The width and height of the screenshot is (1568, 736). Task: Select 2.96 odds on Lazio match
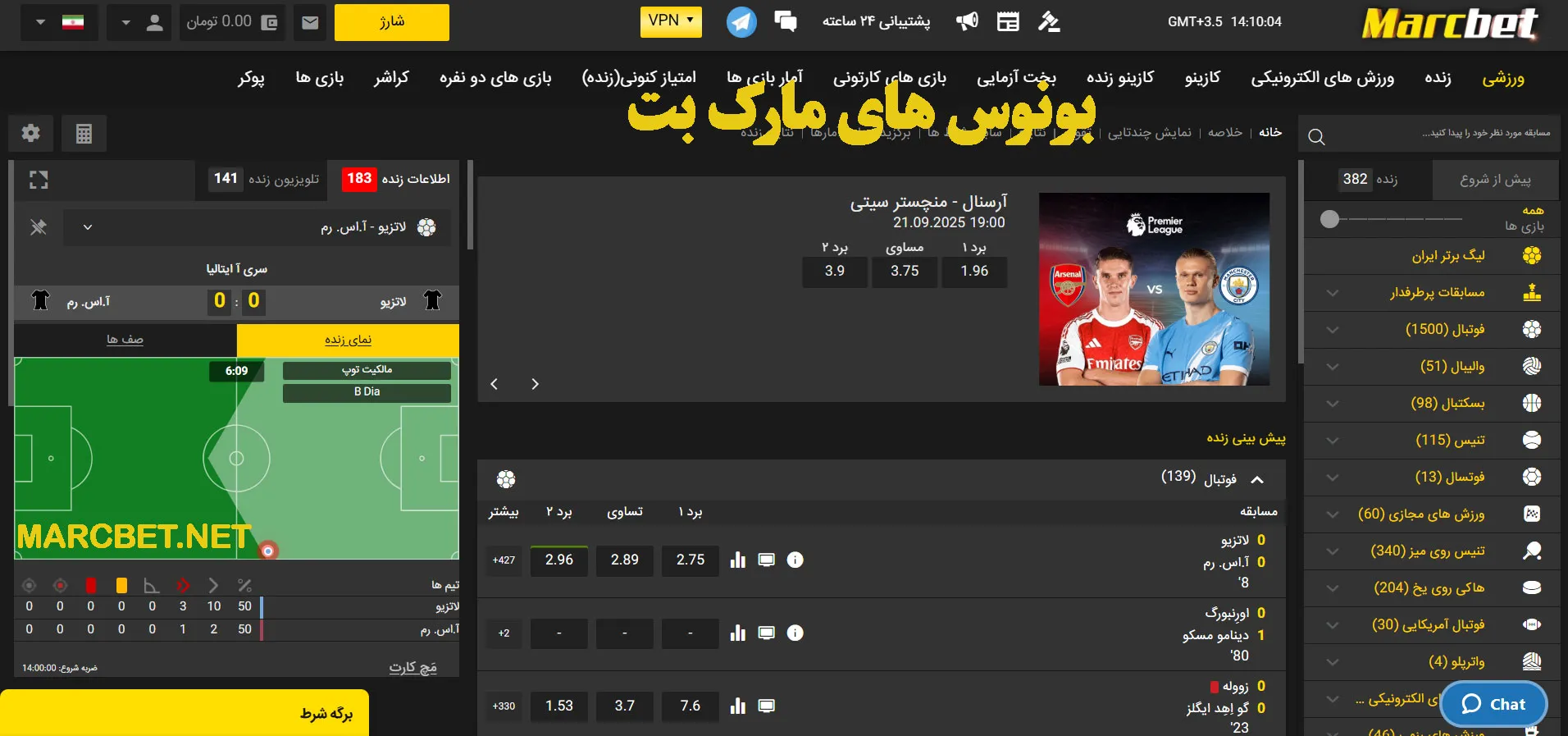tap(558, 560)
